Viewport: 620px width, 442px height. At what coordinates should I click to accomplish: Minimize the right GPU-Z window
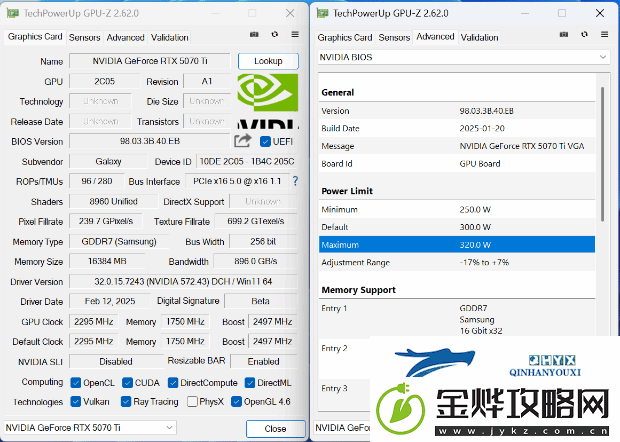525,13
